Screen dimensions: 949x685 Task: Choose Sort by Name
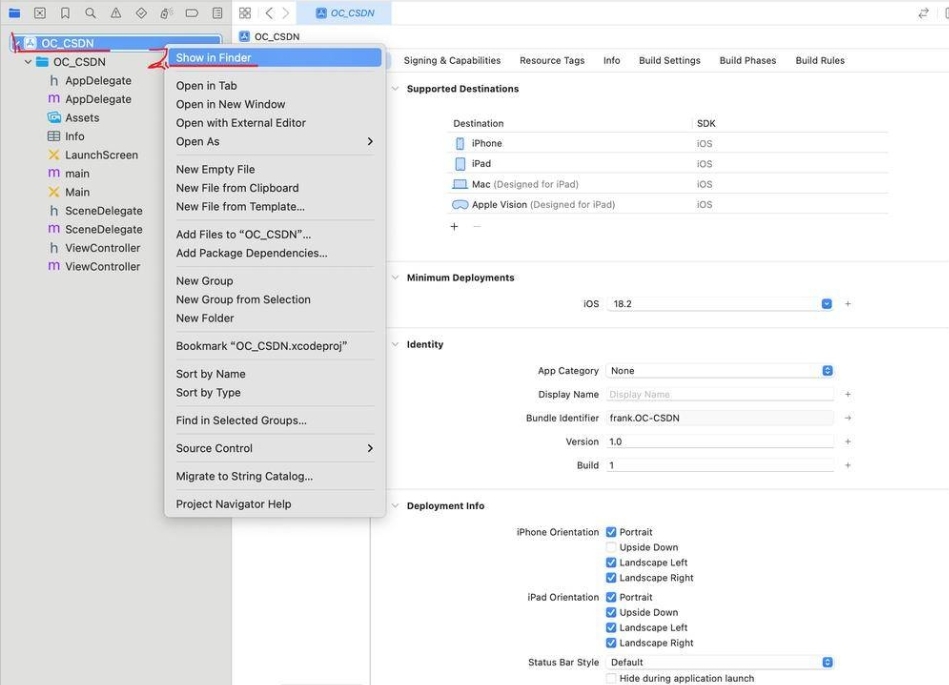pyautogui.click(x=275, y=374)
